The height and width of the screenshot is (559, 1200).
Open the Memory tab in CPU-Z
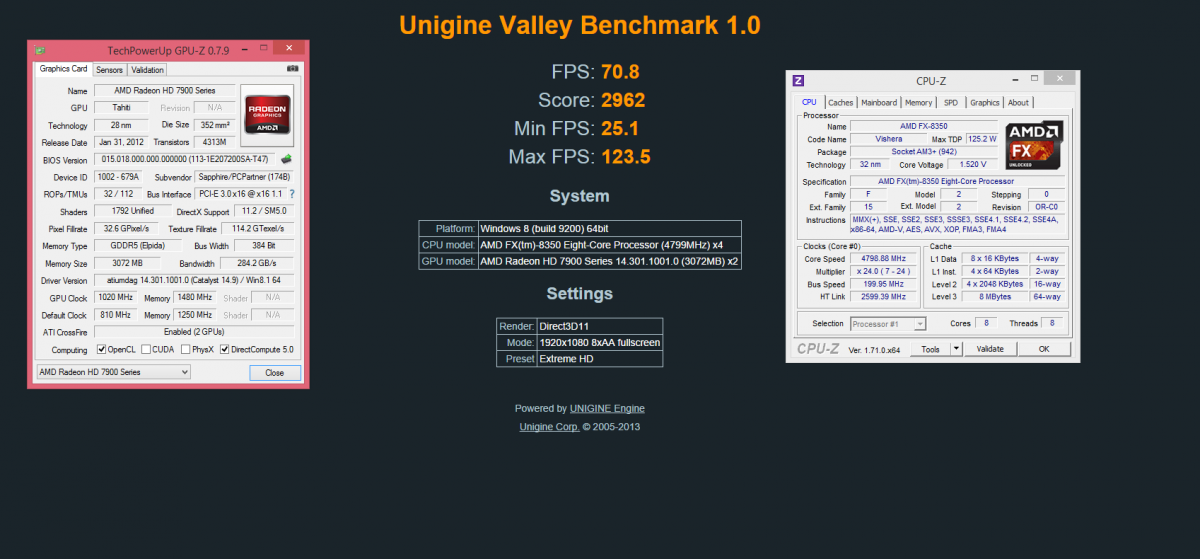[918, 102]
